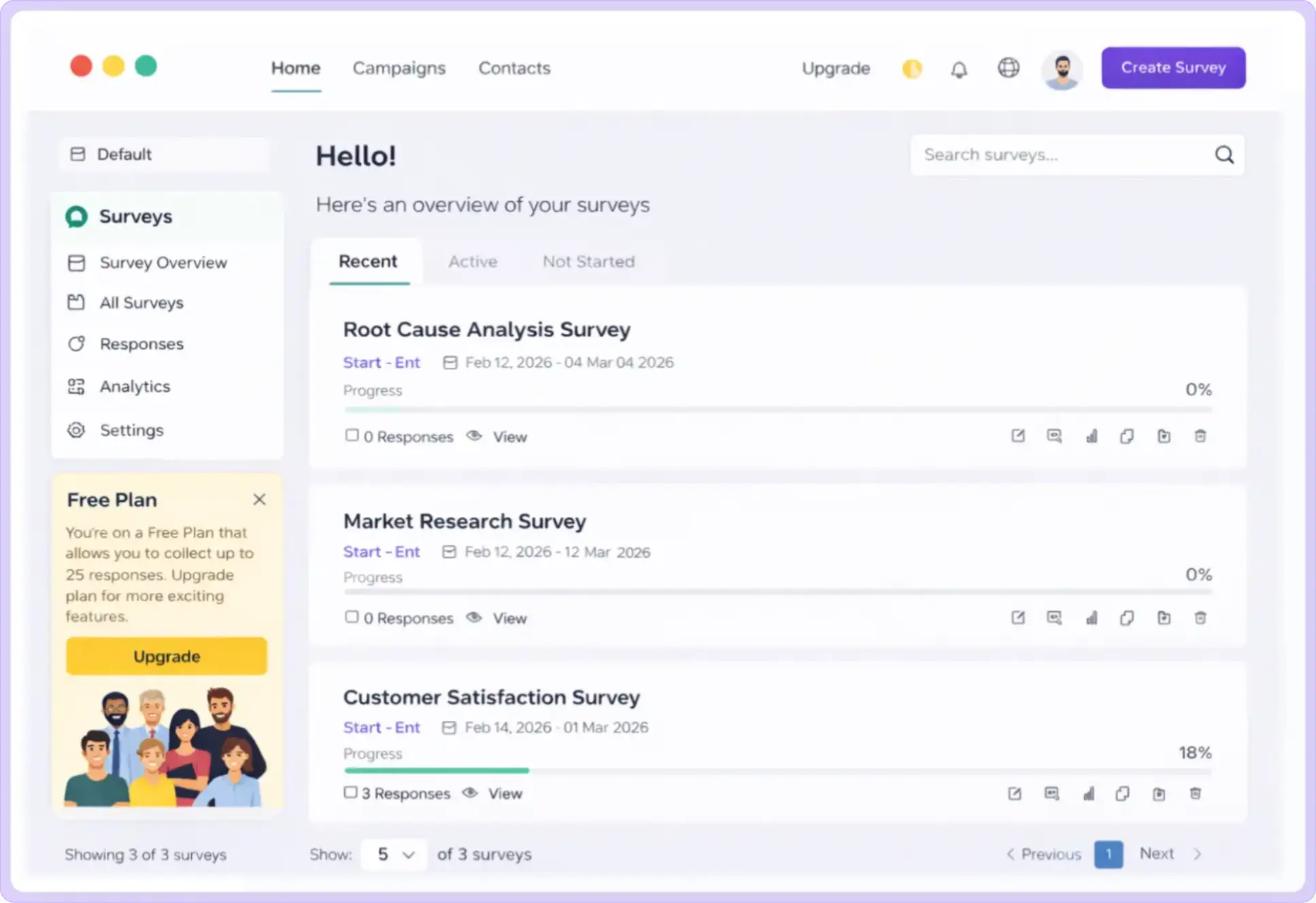This screenshot has height=903, width=1316.
Task: Open the language globe selector
Action: tap(1009, 68)
